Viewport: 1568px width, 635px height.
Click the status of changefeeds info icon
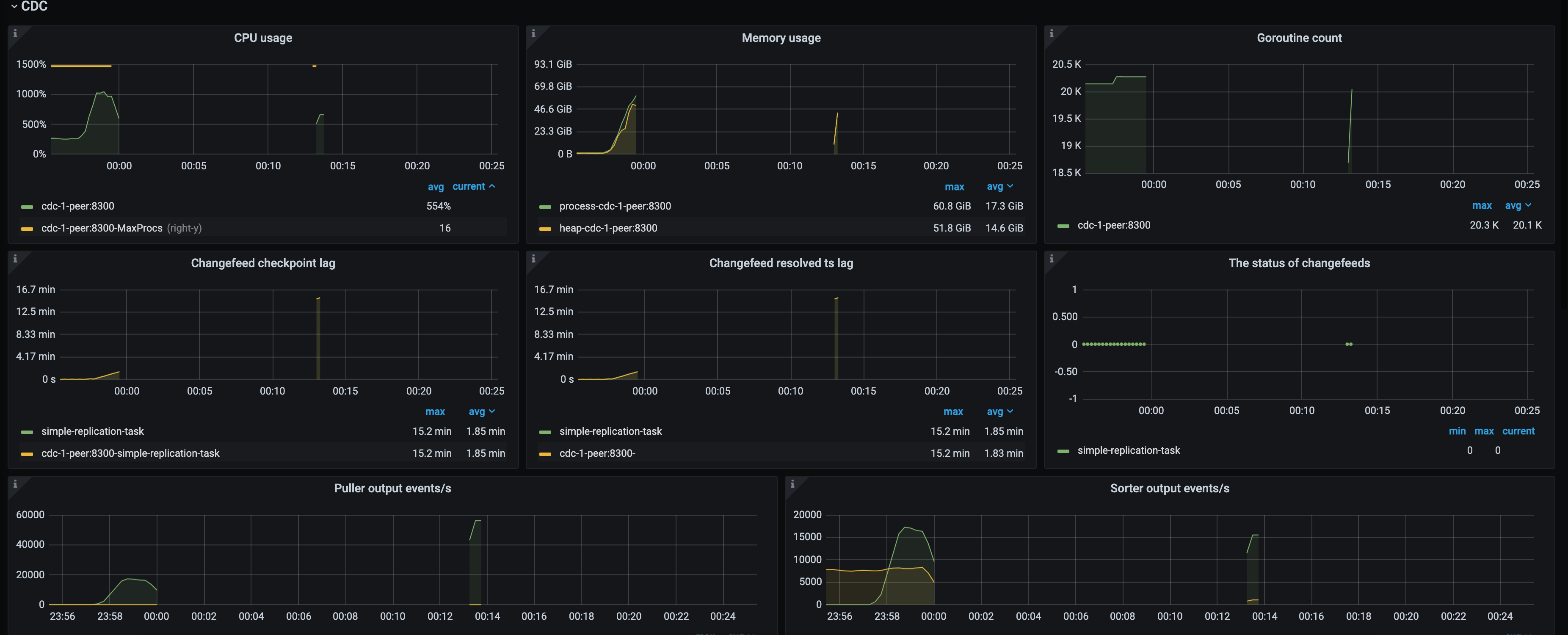[x=1051, y=260]
